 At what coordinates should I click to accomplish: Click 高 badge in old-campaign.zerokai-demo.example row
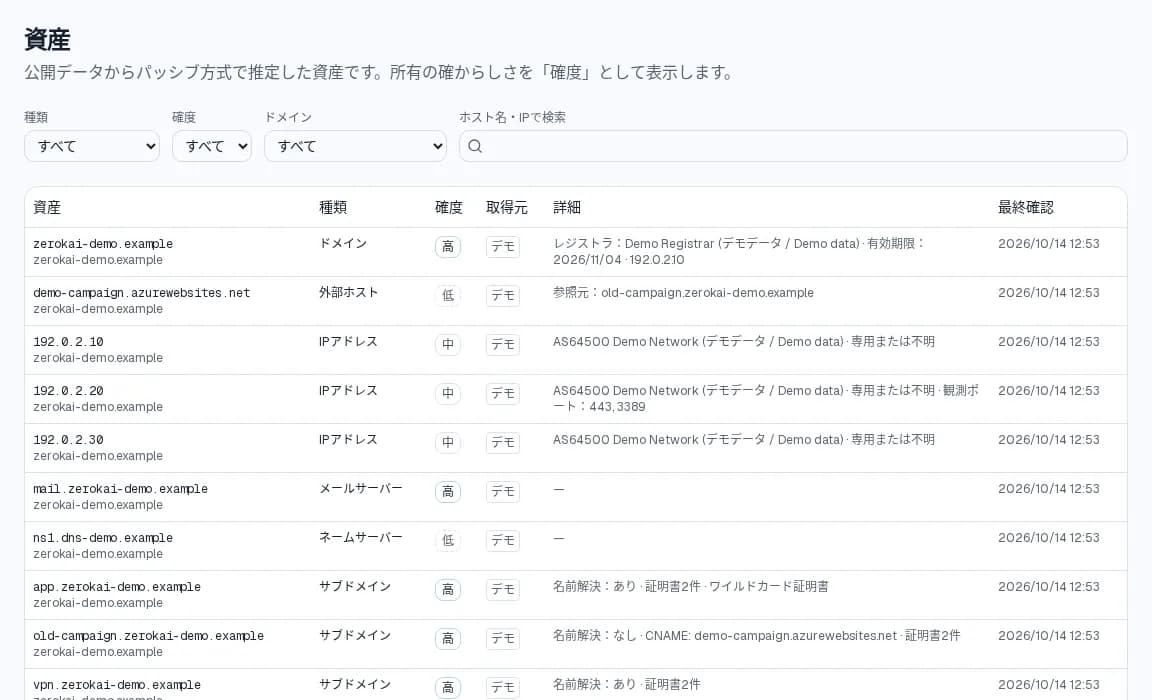pyautogui.click(x=447, y=639)
